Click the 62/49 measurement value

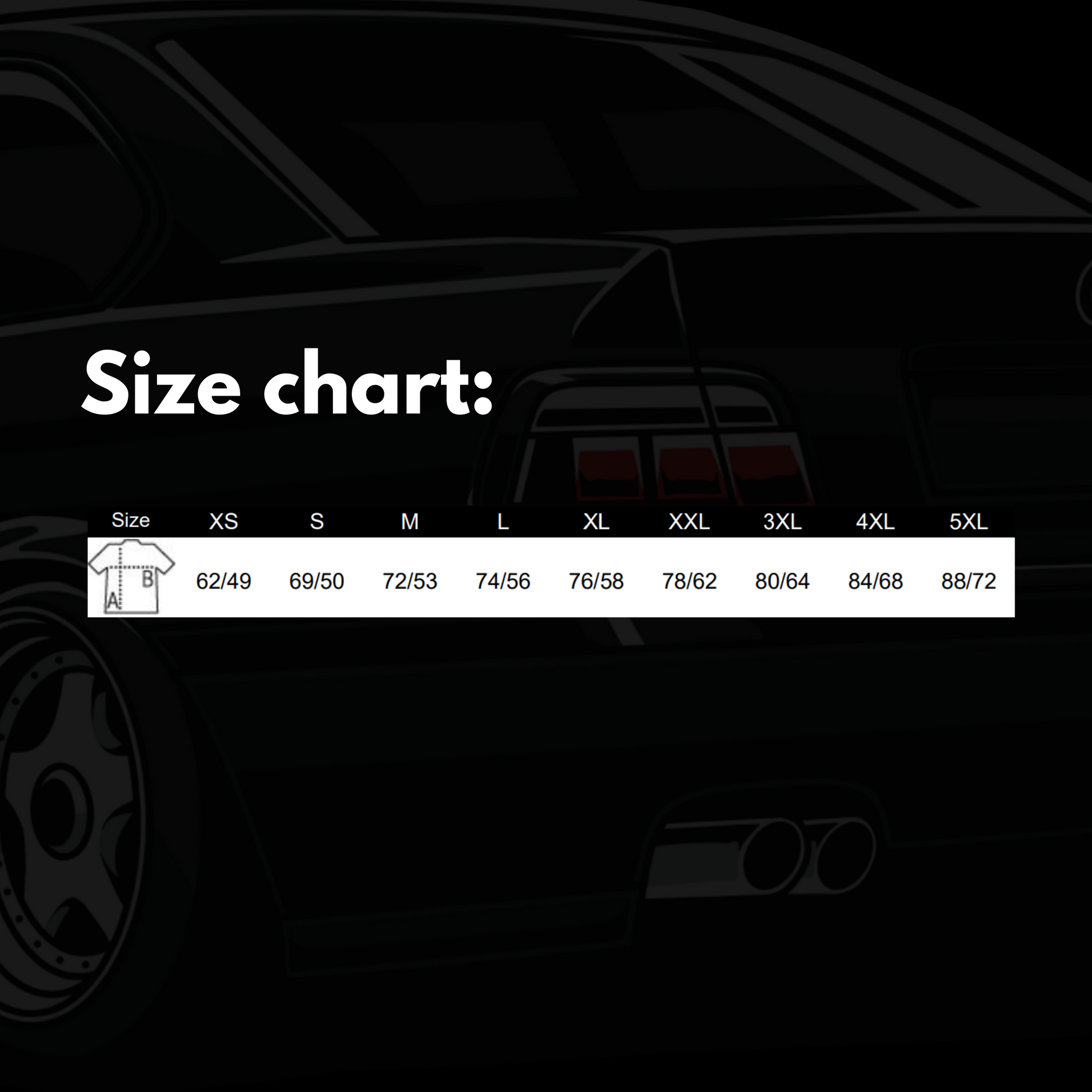click(223, 581)
